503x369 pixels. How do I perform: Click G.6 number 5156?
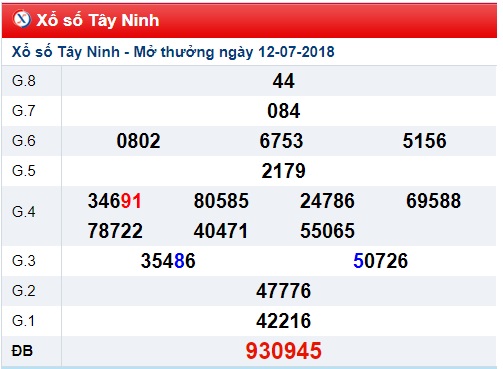point(424,141)
